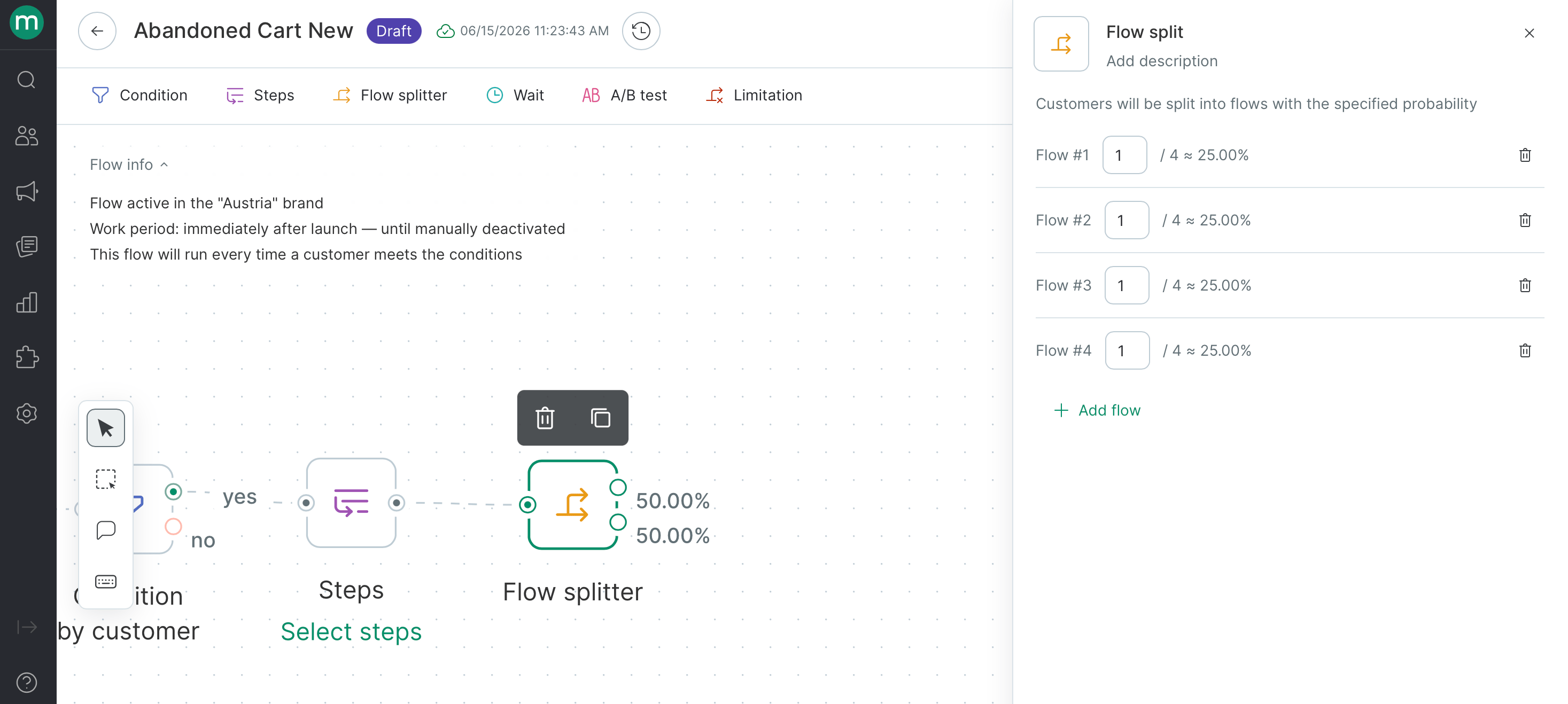Open the campaigns megaphone icon

pyautogui.click(x=26, y=192)
